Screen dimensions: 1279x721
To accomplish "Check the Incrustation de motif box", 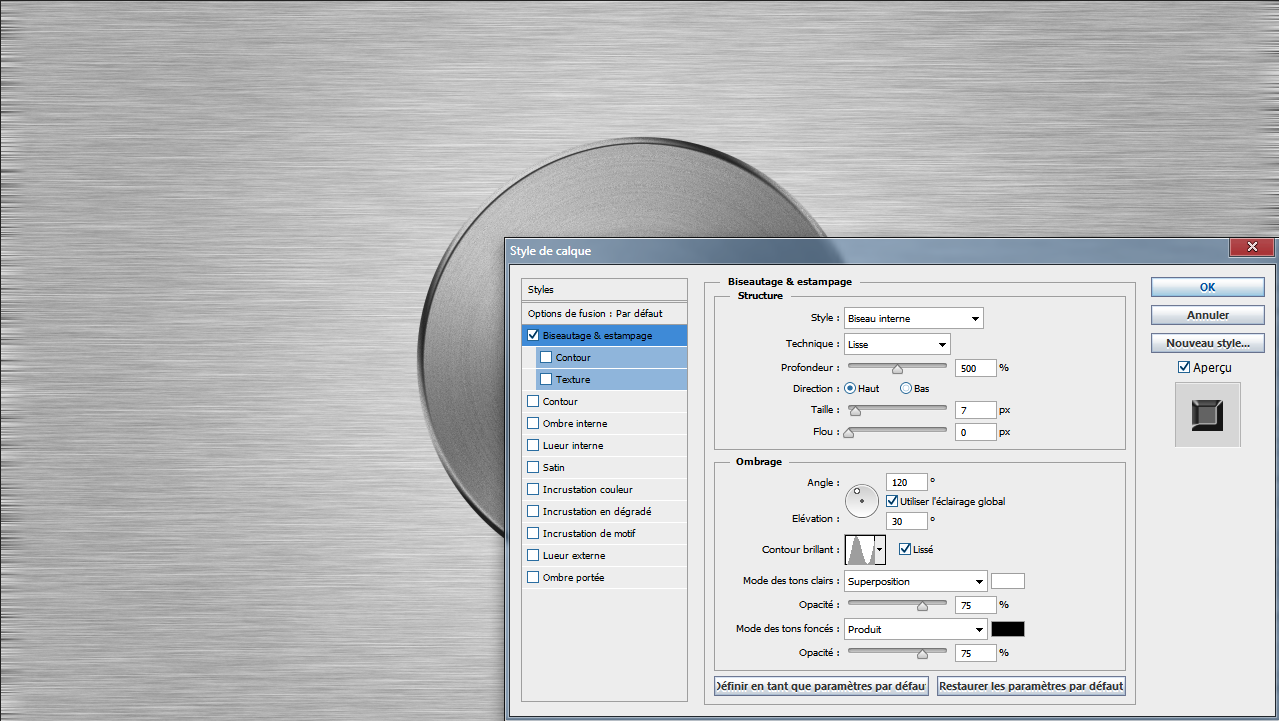I will coord(533,533).
